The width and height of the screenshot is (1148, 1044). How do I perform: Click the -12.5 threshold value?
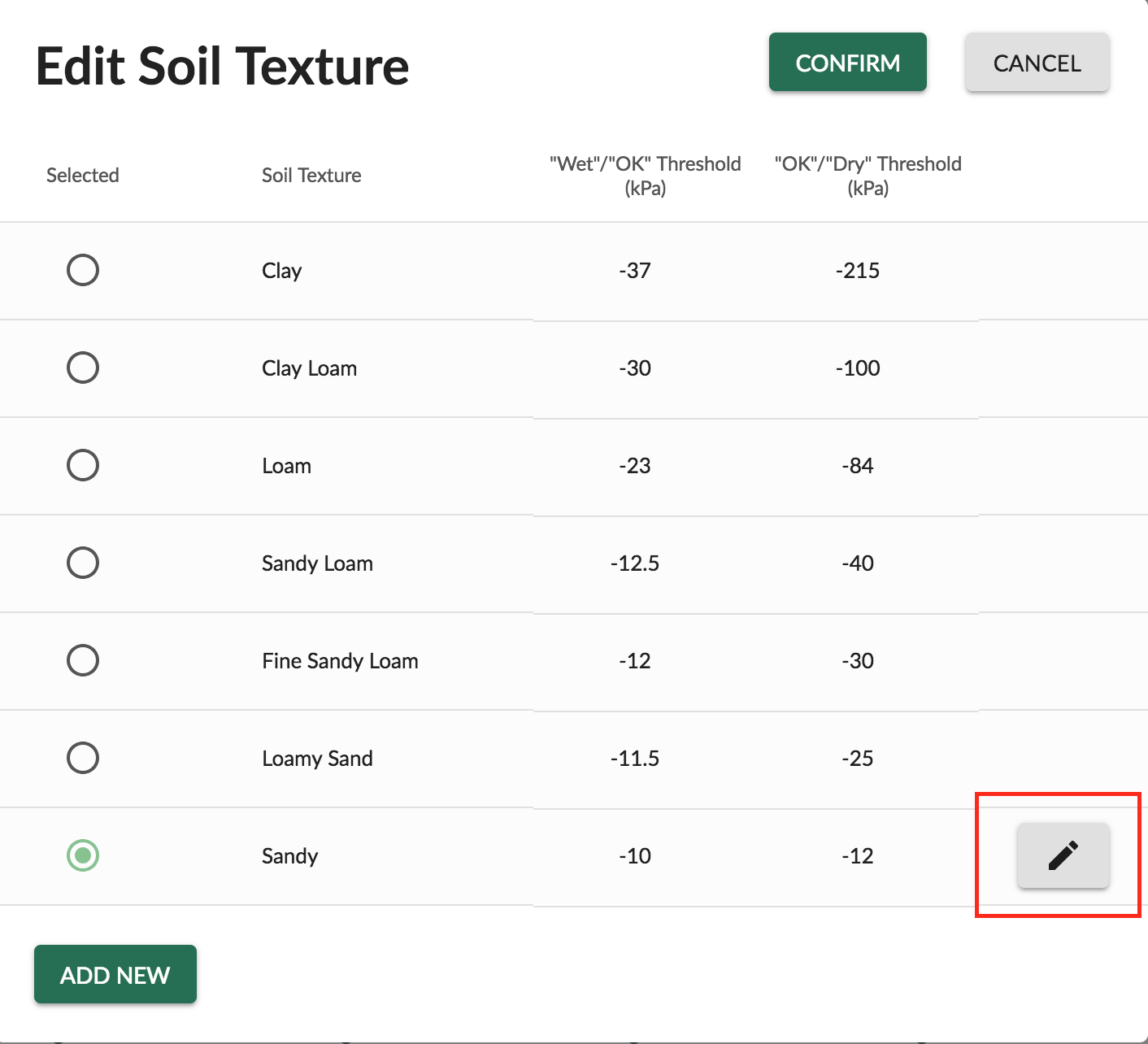[635, 563]
